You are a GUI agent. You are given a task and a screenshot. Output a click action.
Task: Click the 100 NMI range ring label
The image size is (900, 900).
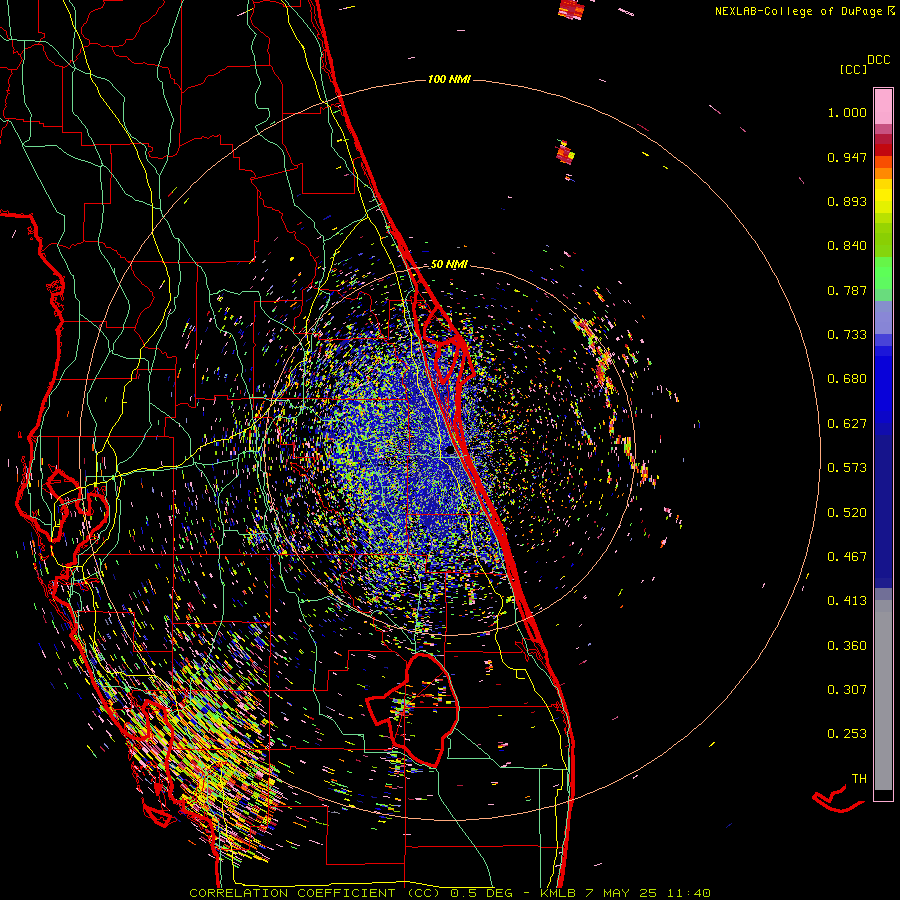coord(449,79)
